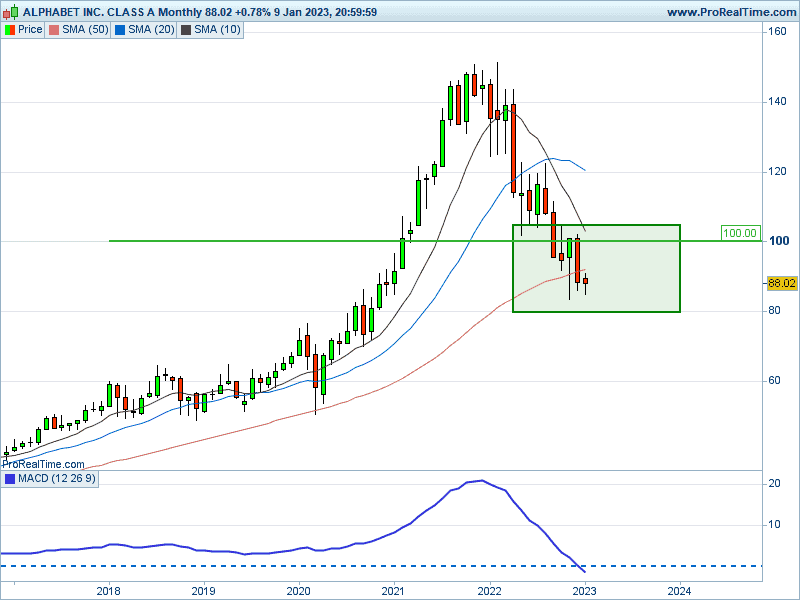Click the ProRealTime.com watermark above MACD panel
This screenshot has width=800, height=600.
(x=45, y=463)
